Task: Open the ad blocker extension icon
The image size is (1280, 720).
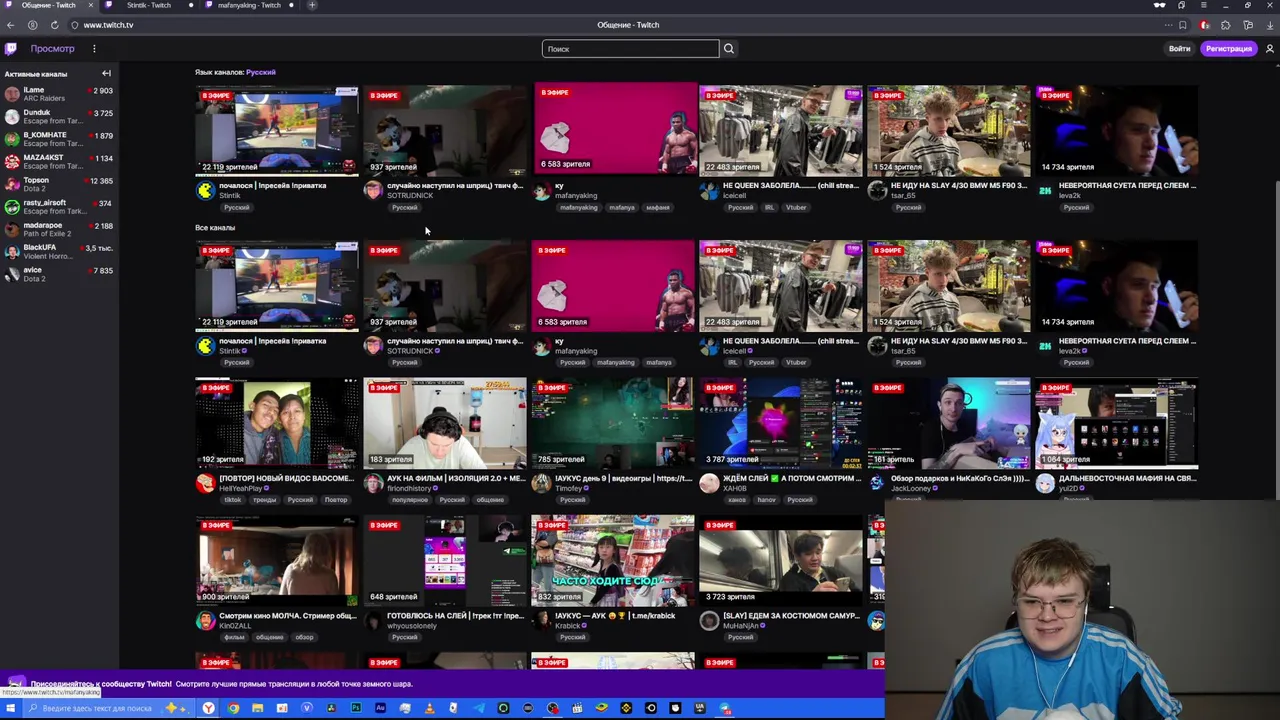Action: click(1205, 25)
